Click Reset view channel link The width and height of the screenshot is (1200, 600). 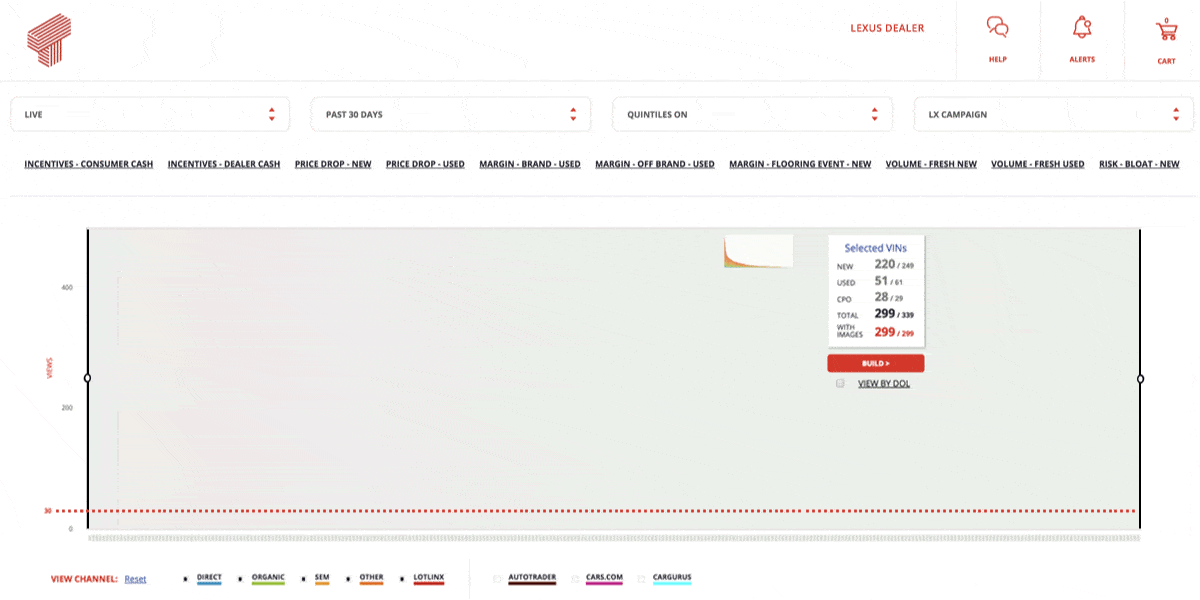135,579
